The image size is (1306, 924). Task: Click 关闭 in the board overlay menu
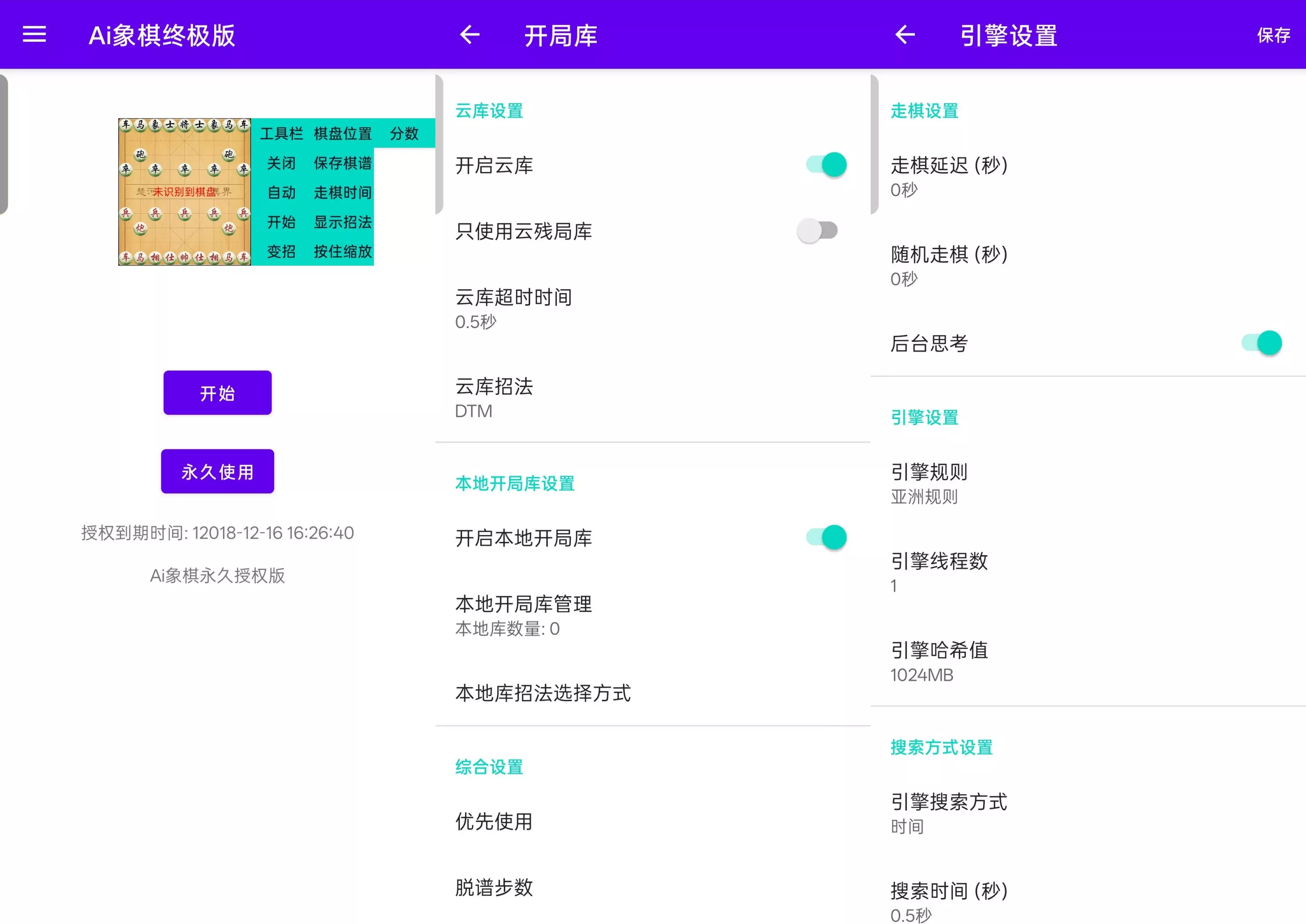[281, 163]
